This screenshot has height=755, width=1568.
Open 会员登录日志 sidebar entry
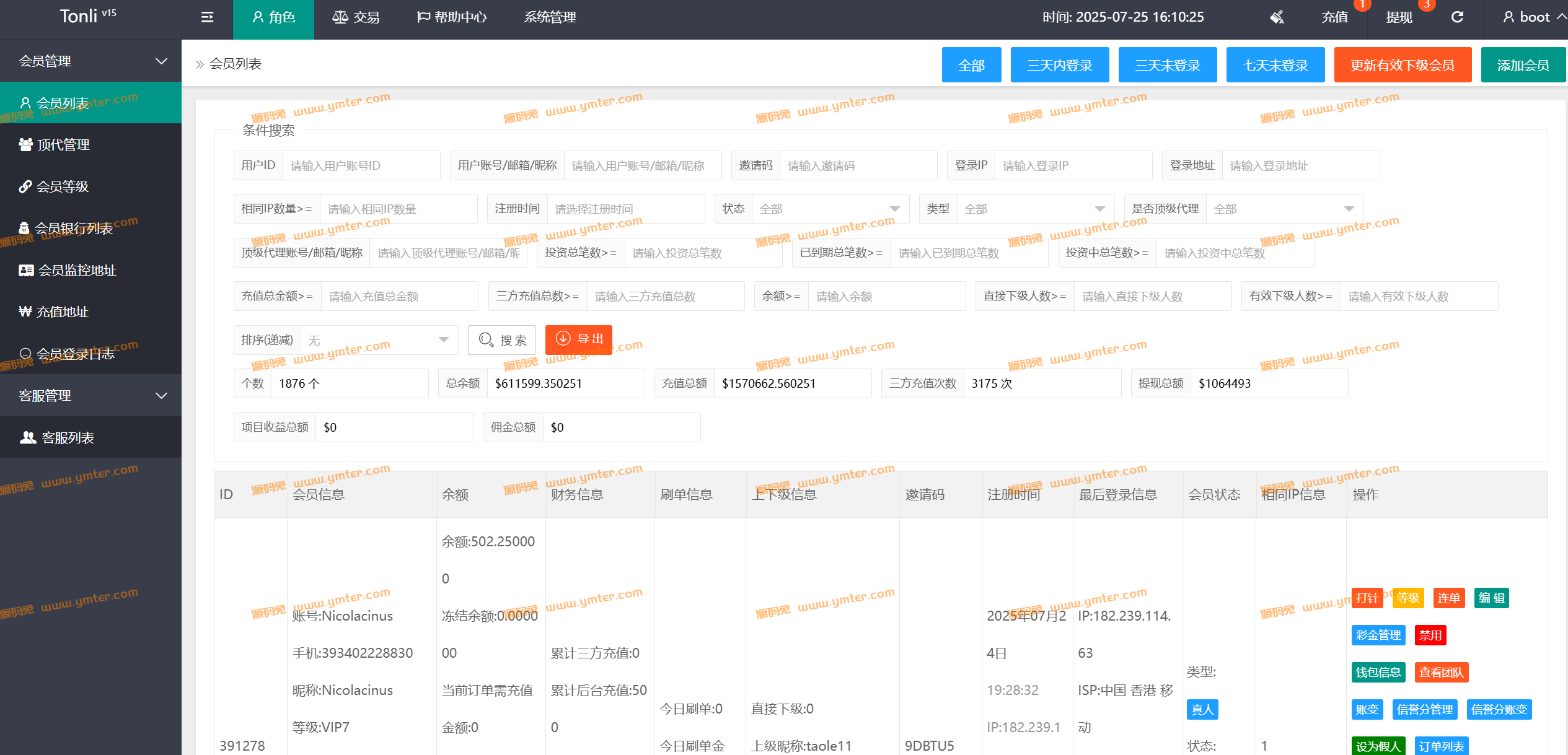point(75,354)
